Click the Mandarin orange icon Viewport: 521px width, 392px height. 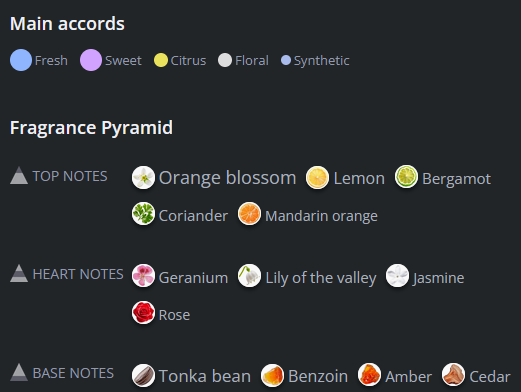pos(249,213)
